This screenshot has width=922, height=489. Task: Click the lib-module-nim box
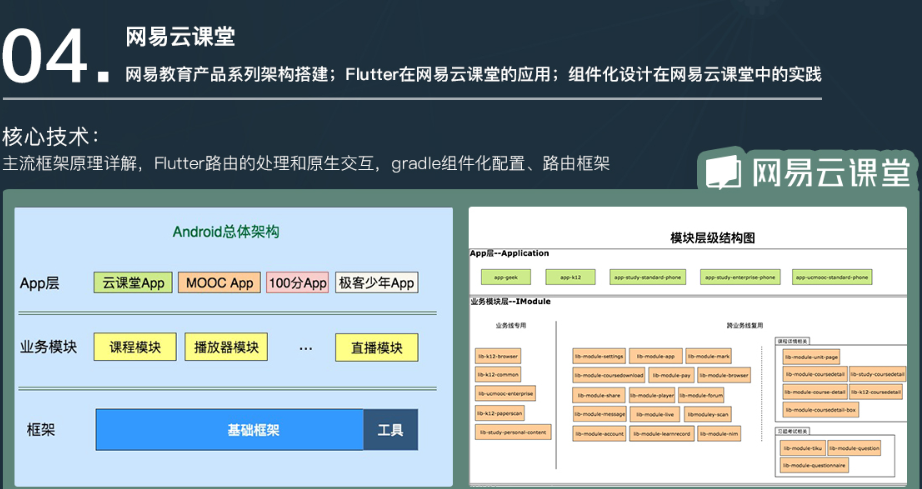click(719, 433)
